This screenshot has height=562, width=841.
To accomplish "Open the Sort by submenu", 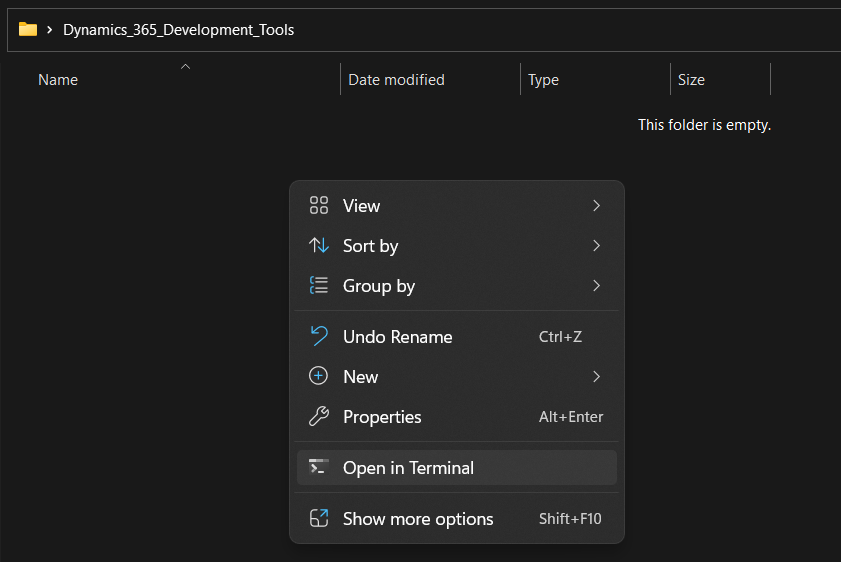I will click(x=456, y=246).
